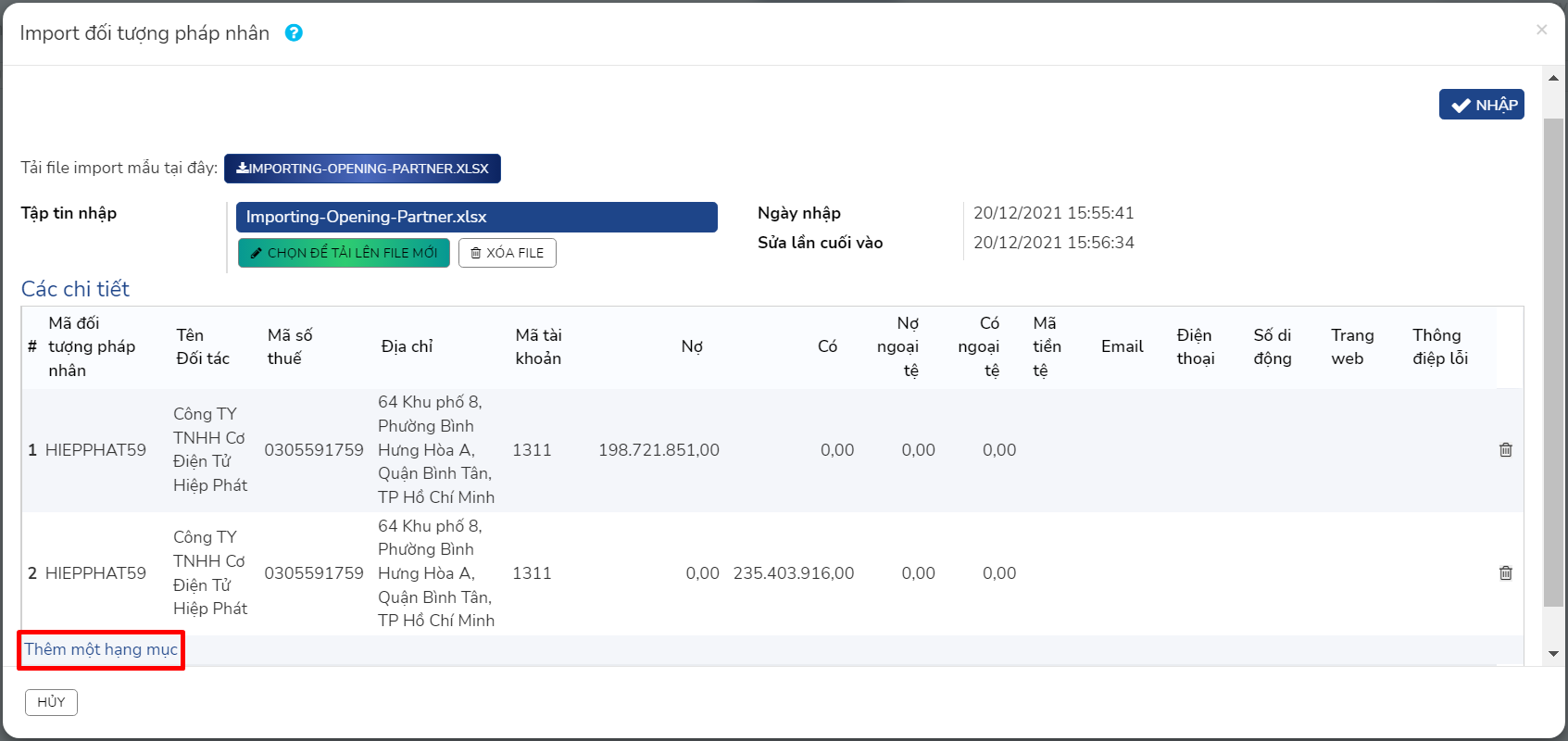Delete row 2 with trash icon

[x=1506, y=572]
